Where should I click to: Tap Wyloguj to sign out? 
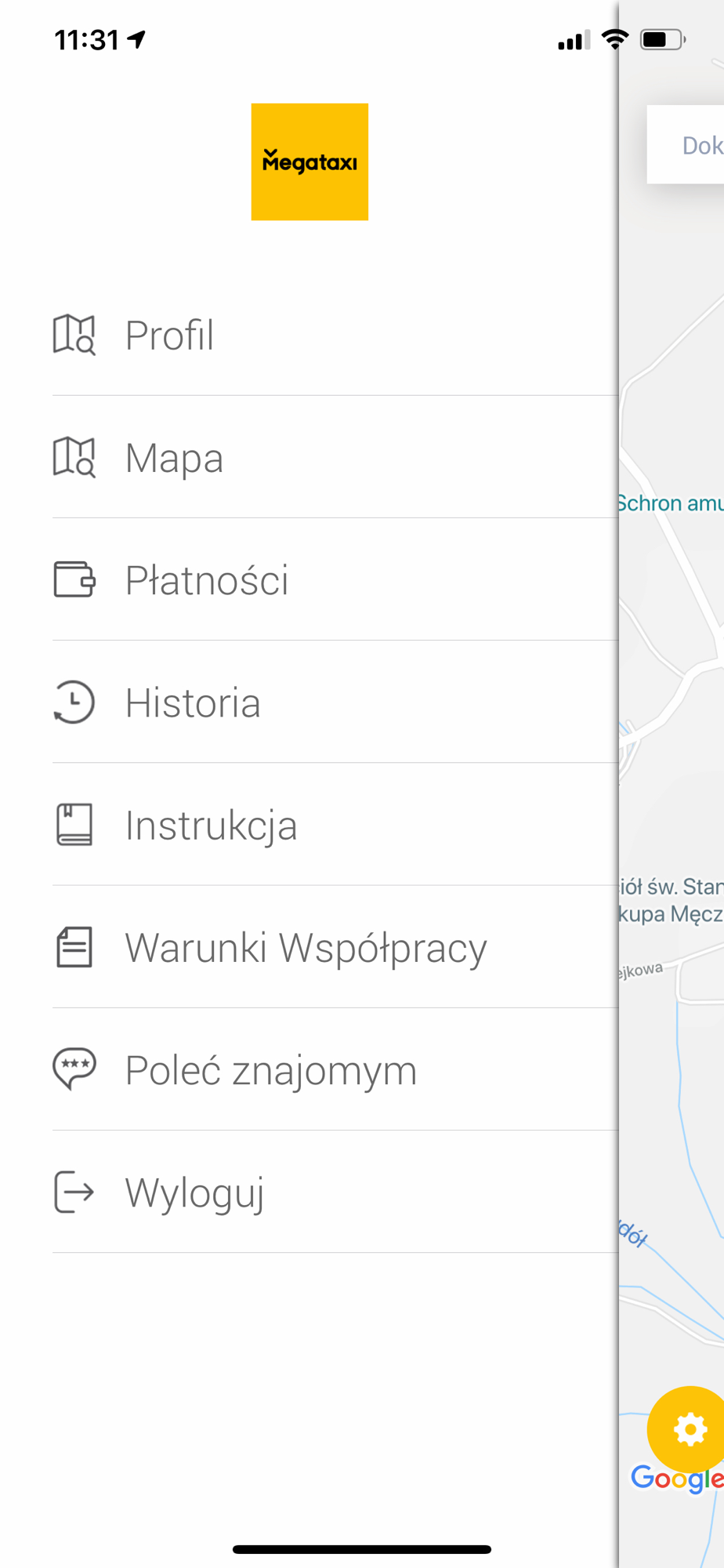tap(335, 1192)
